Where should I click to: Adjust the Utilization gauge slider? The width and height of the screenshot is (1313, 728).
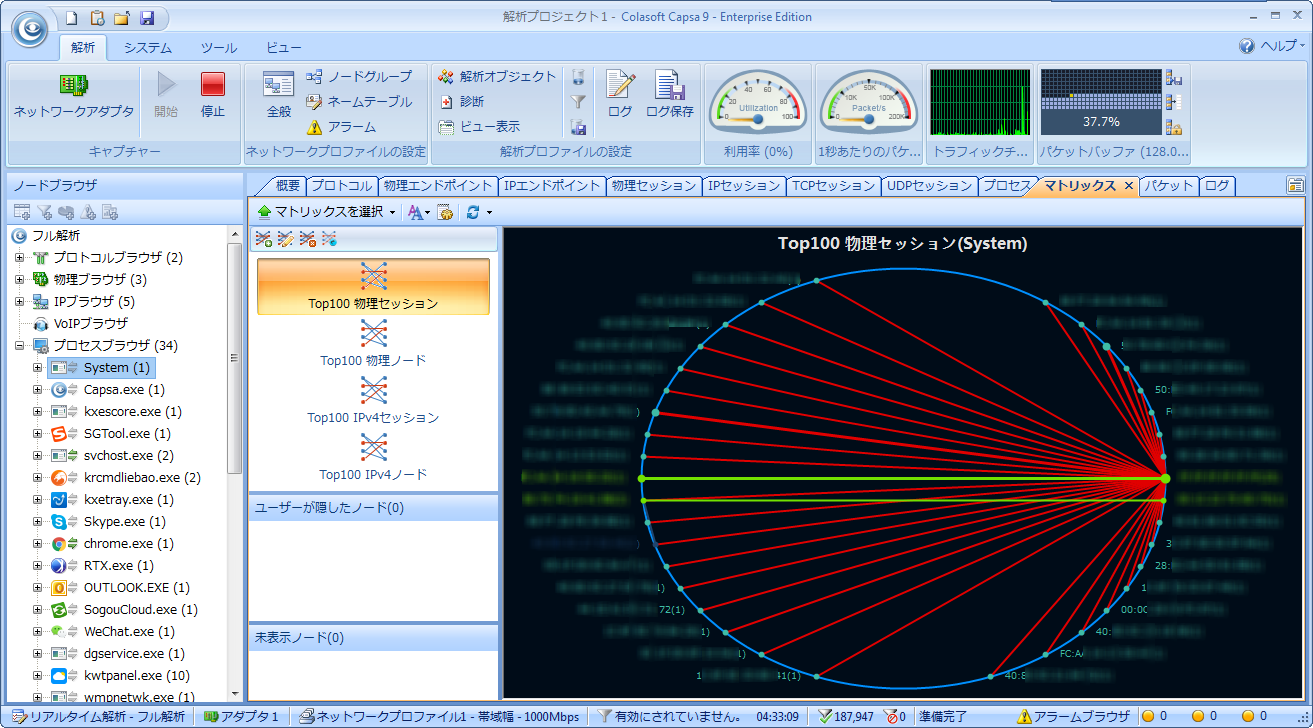coord(758,119)
